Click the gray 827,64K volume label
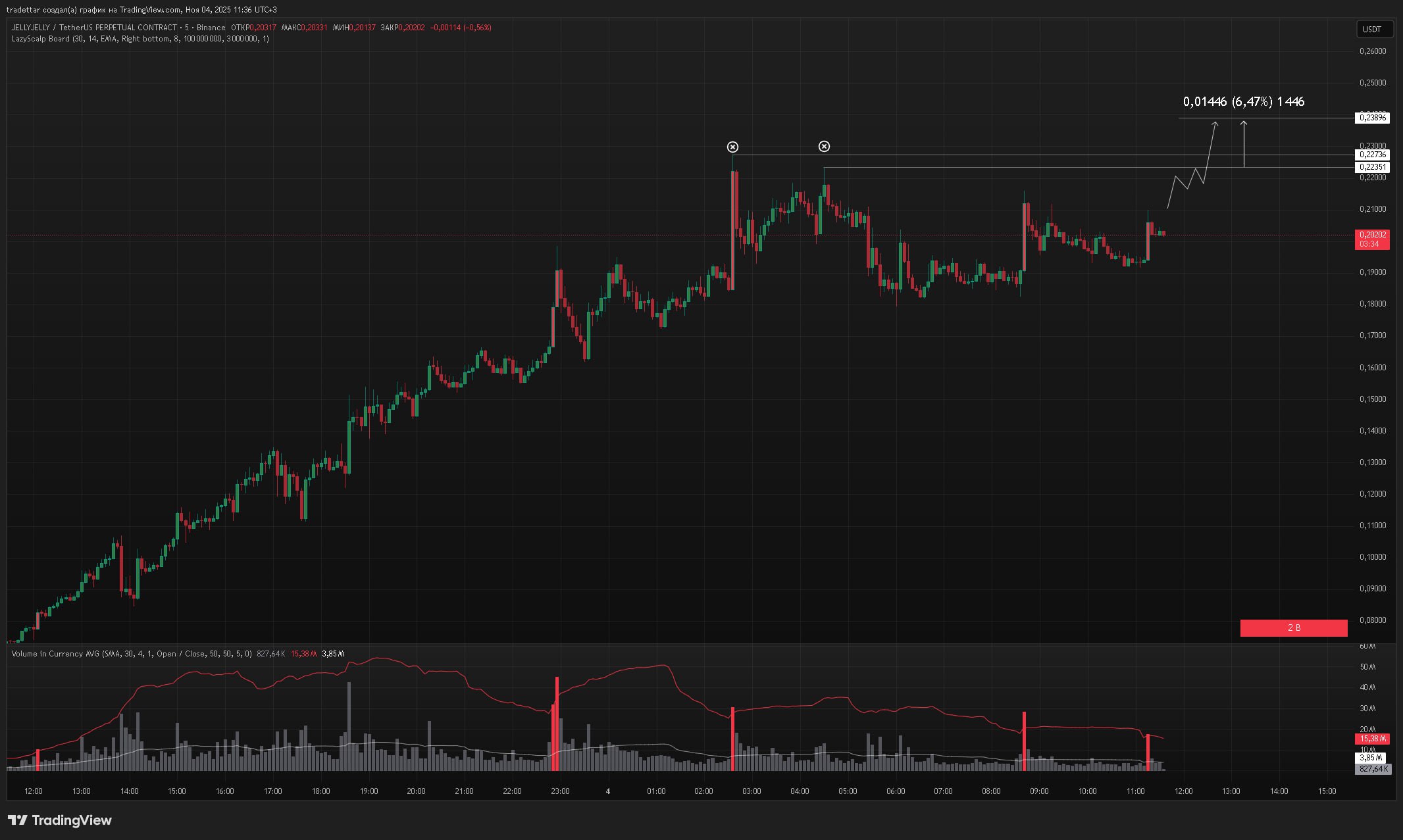The image size is (1403, 840). point(1372,769)
